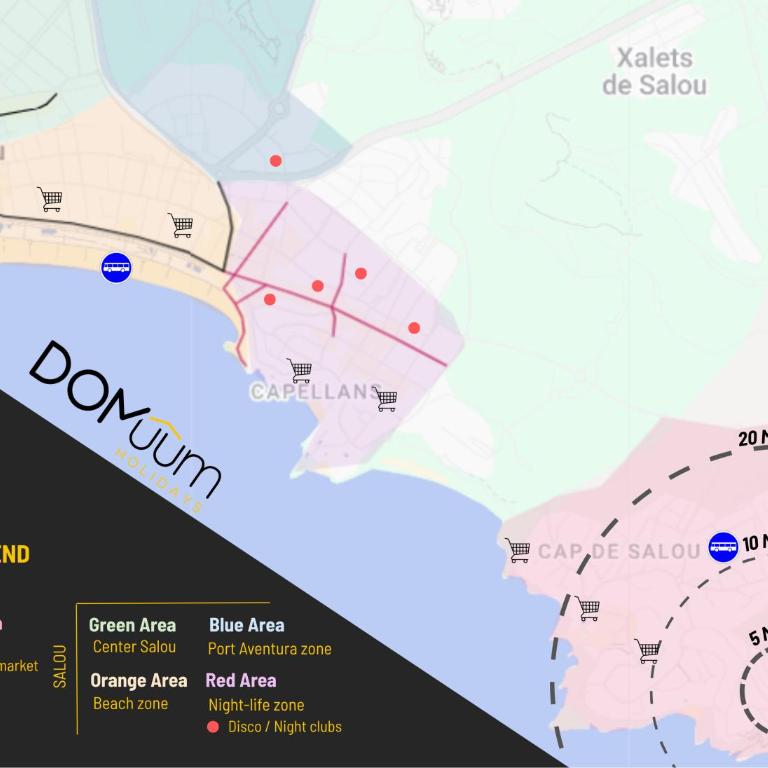This screenshot has height=768, width=768.
Task: Select the red dot near the long pink street's east end
Action: (x=414, y=328)
